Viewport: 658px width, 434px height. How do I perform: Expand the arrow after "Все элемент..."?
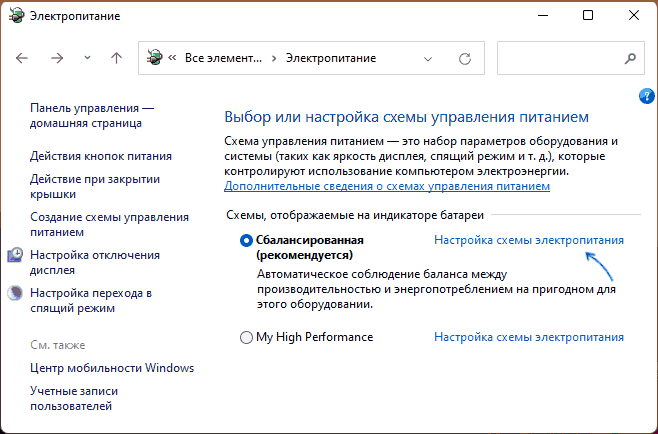click(x=274, y=58)
